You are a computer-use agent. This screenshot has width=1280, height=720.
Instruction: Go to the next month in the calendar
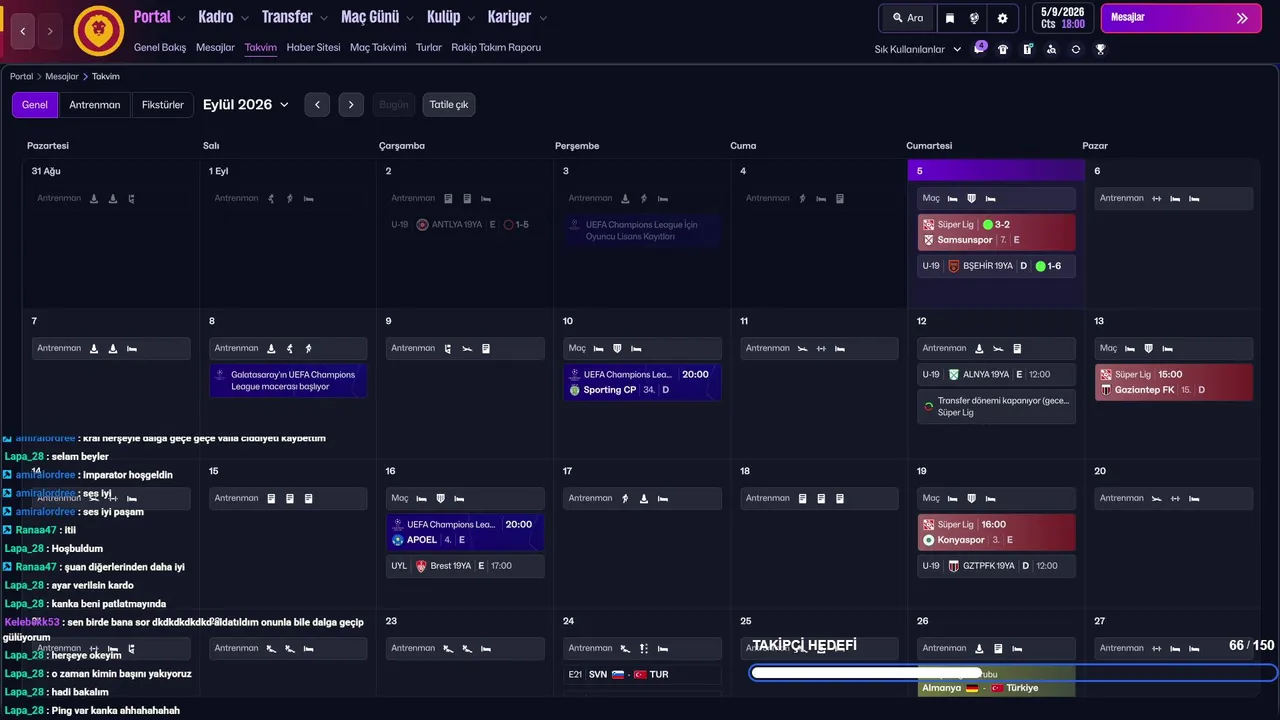[x=350, y=105]
